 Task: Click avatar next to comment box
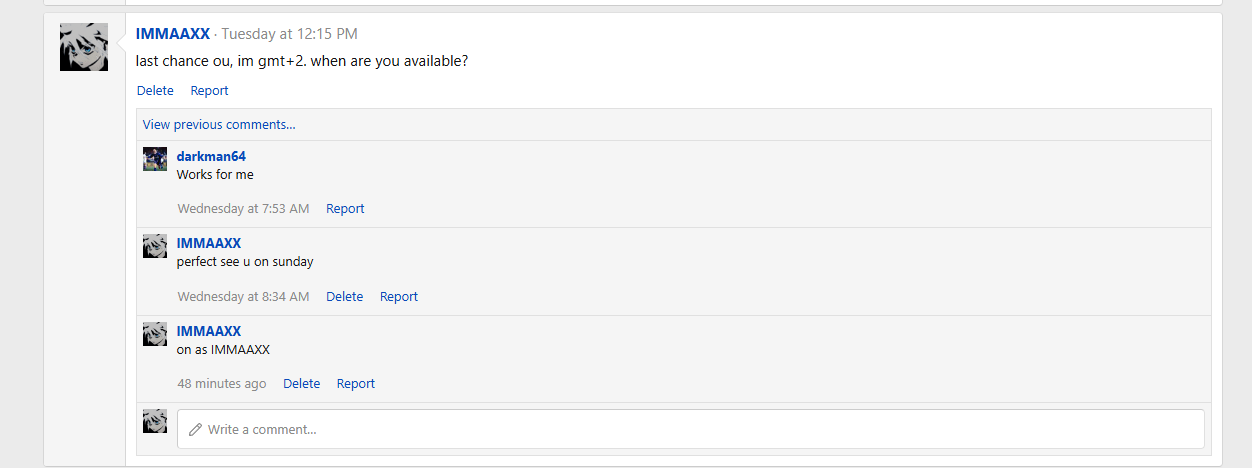click(x=155, y=421)
